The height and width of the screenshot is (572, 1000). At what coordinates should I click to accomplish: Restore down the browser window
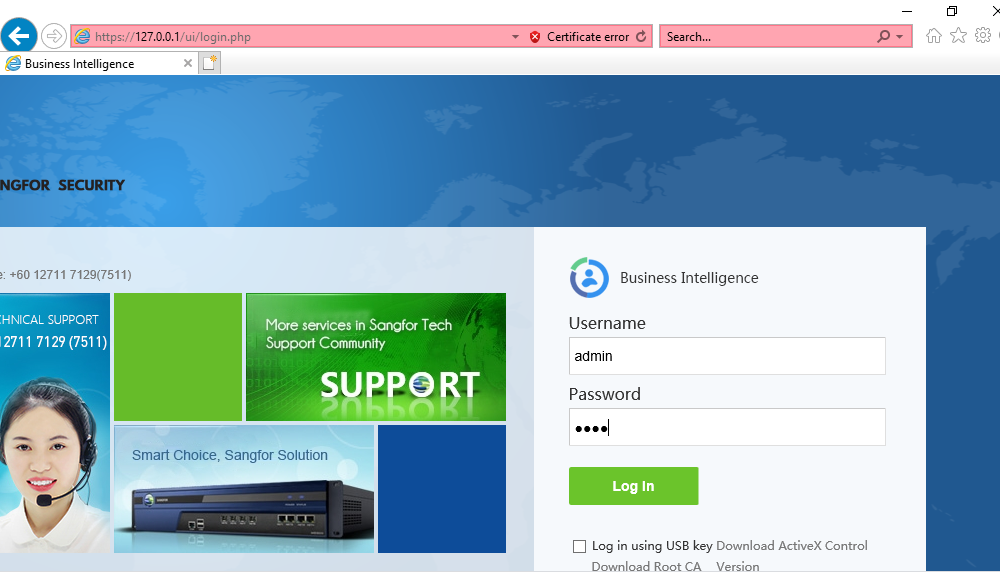[952, 11]
